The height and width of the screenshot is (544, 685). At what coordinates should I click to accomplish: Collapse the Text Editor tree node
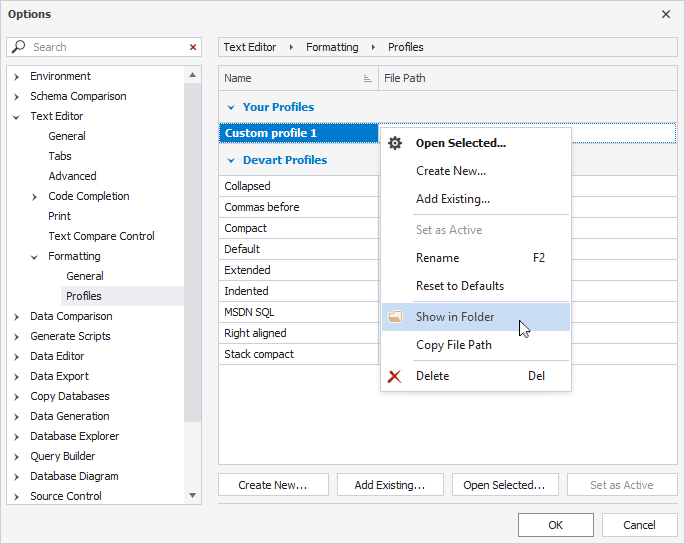coord(17,116)
